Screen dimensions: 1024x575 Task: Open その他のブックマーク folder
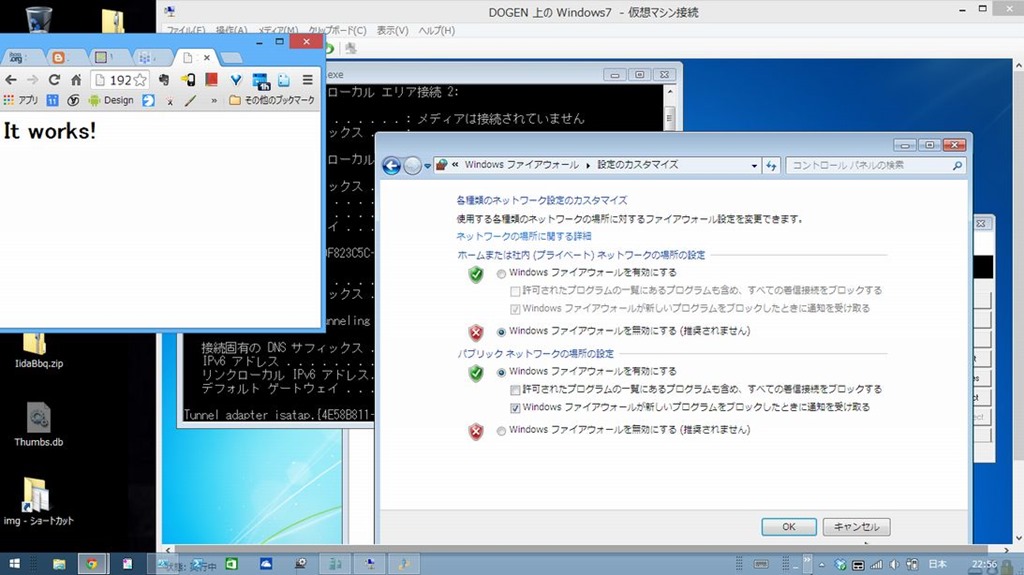(272, 101)
